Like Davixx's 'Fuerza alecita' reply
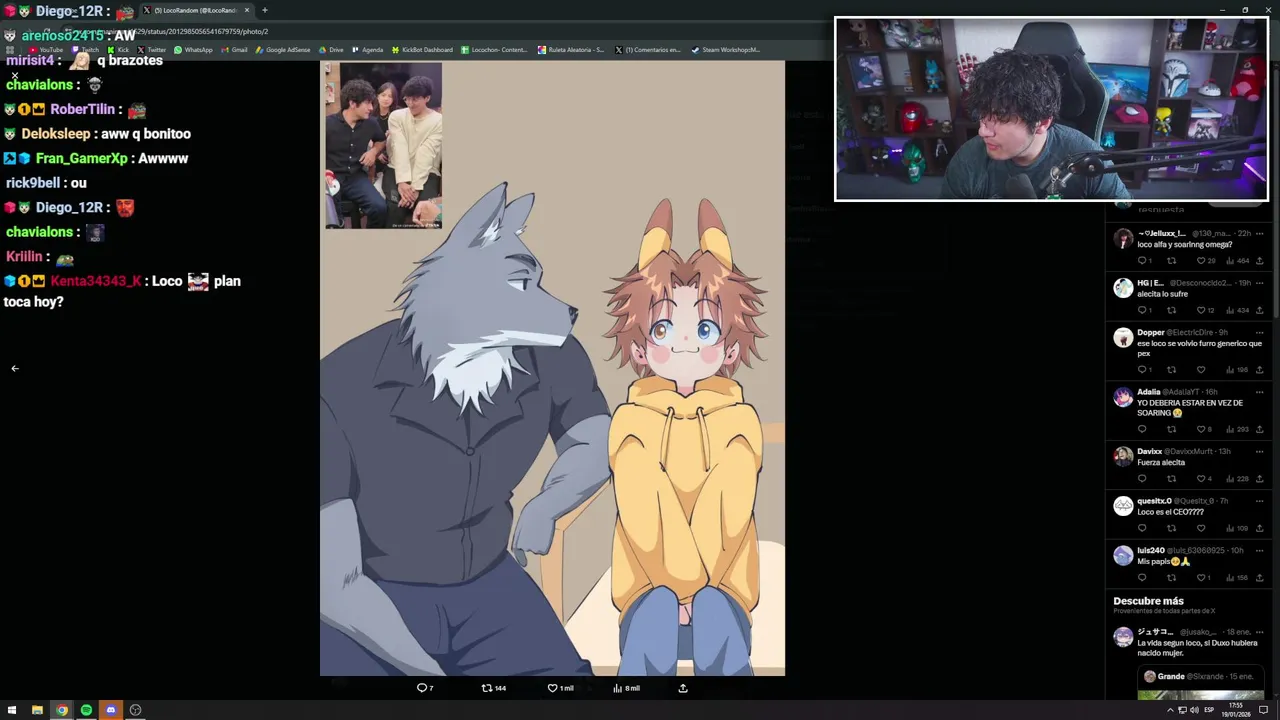The width and height of the screenshot is (1280, 720). coord(1201,479)
